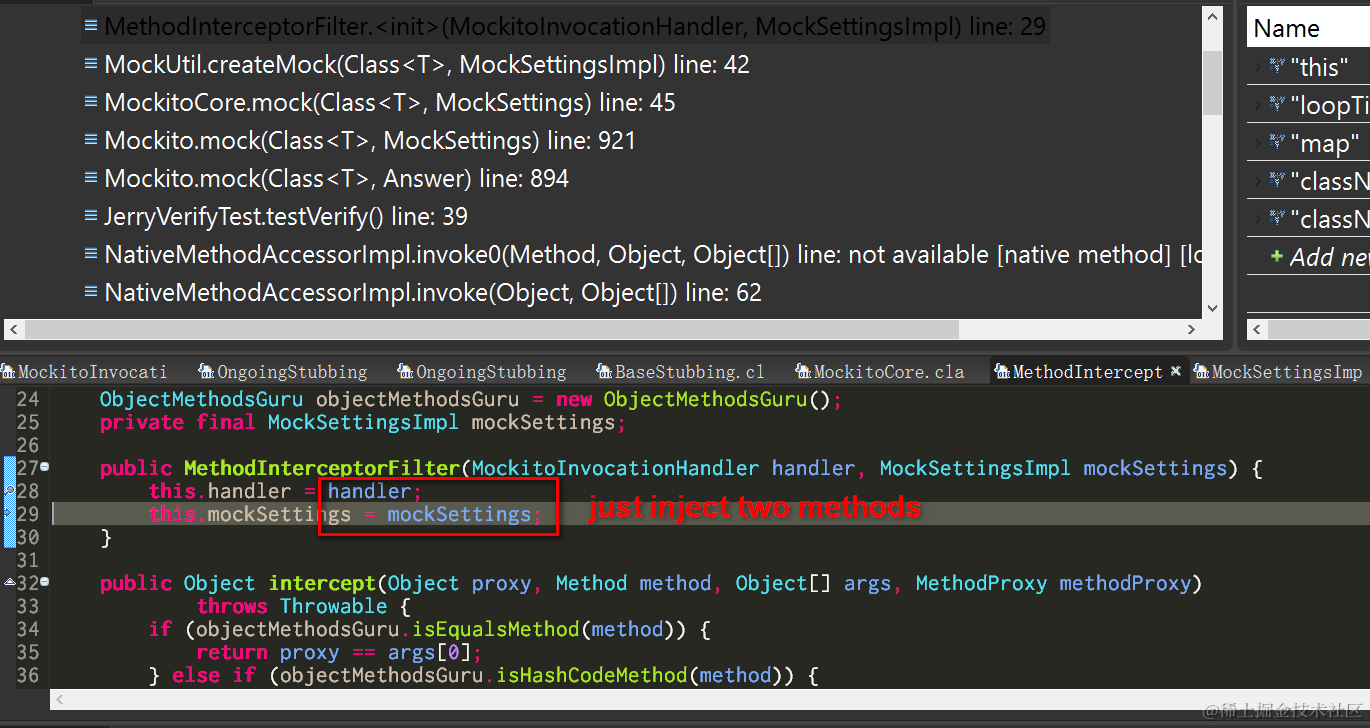Click "throws Throwable" on line 33

tap(291, 606)
